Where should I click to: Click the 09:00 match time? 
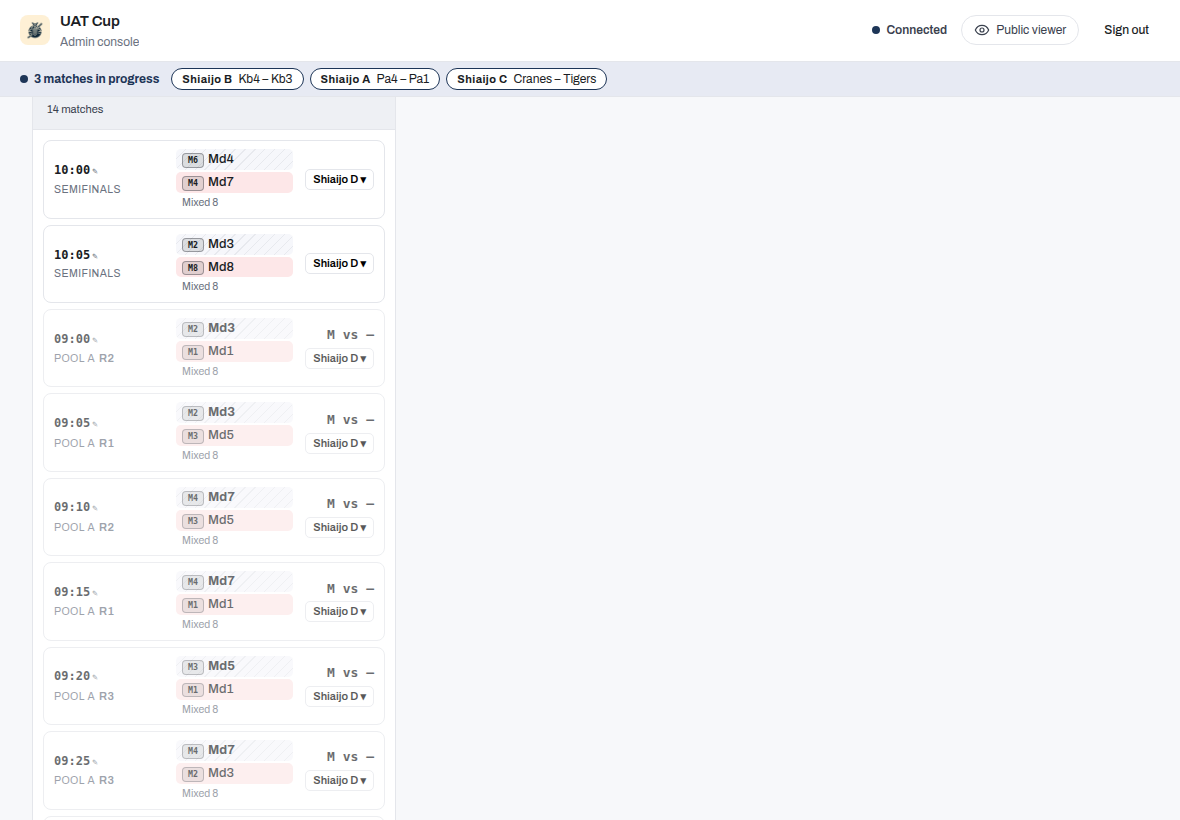point(72,339)
